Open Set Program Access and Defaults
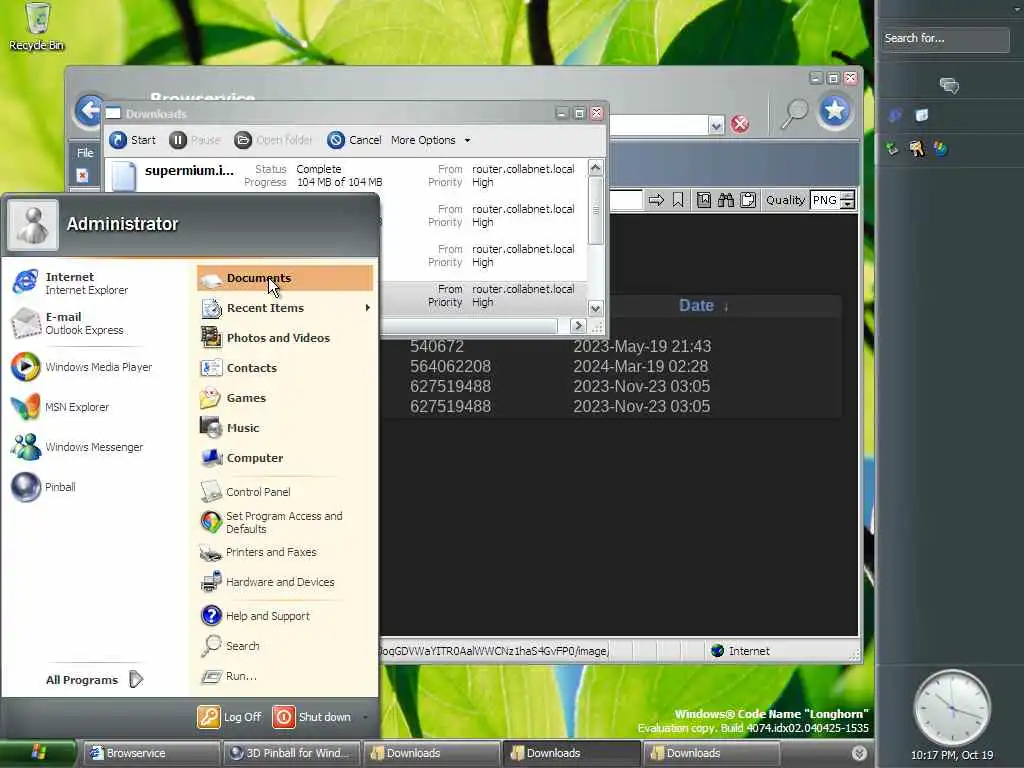The image size is (1024, 768). [285, 522]
